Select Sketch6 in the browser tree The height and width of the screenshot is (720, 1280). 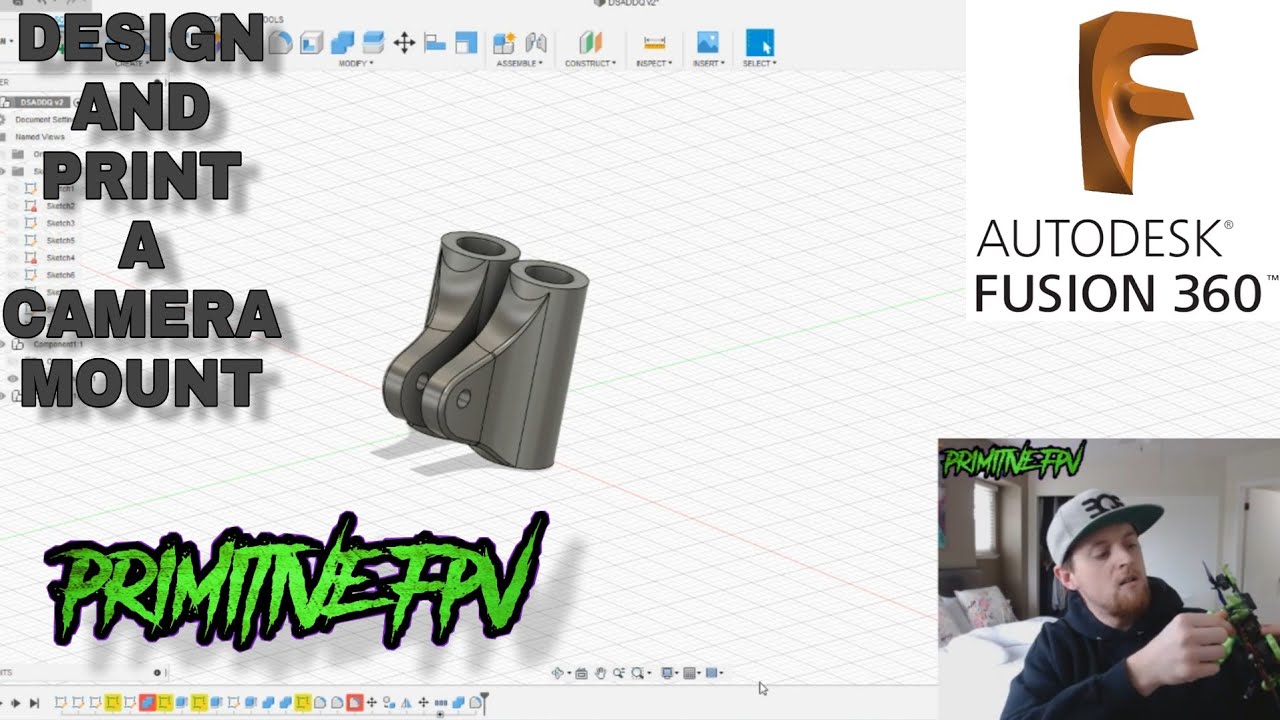click(x=61, y=274)
